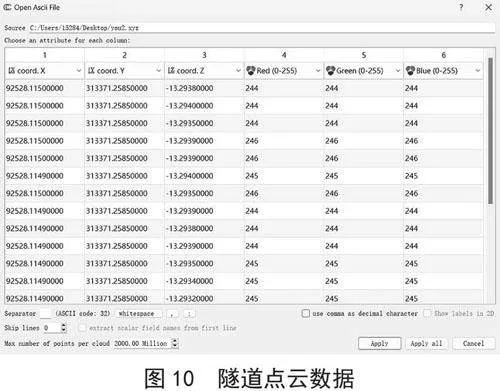Expand the Green (0-255) attribute dropdown
Image resolution: width=500 pixels, height=391 pixels.
[363, 71]
